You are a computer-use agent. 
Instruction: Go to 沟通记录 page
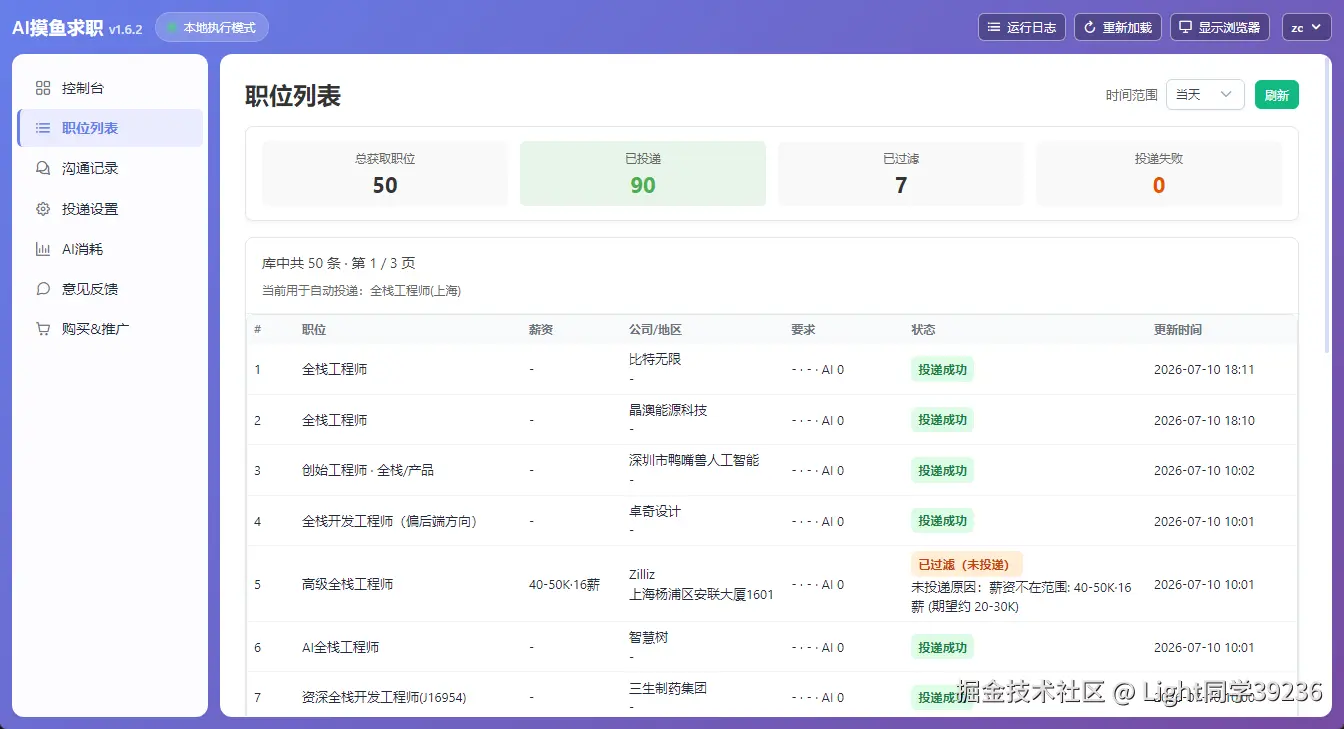110,168
